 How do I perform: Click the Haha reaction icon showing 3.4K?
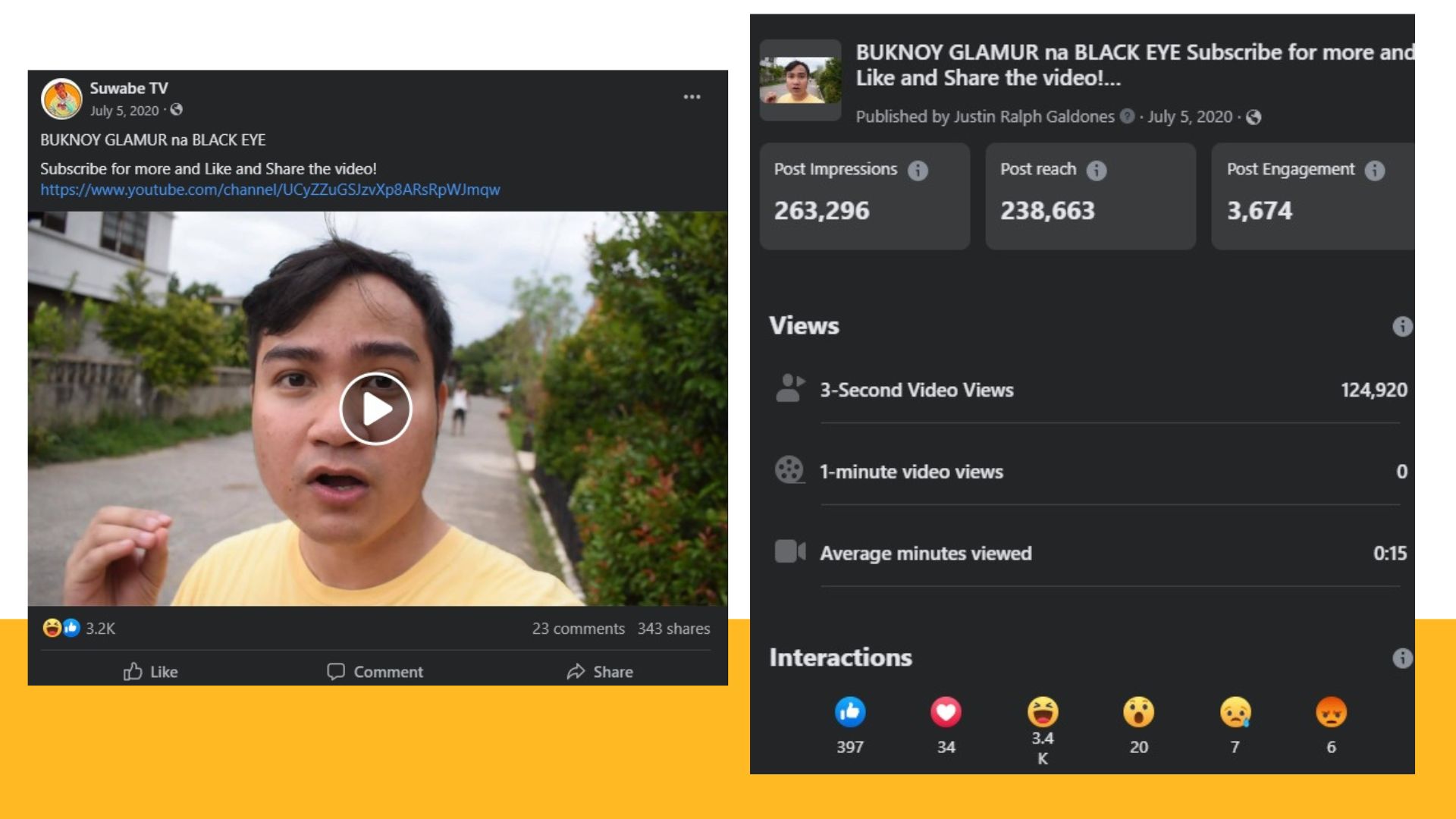(1043, 711)
